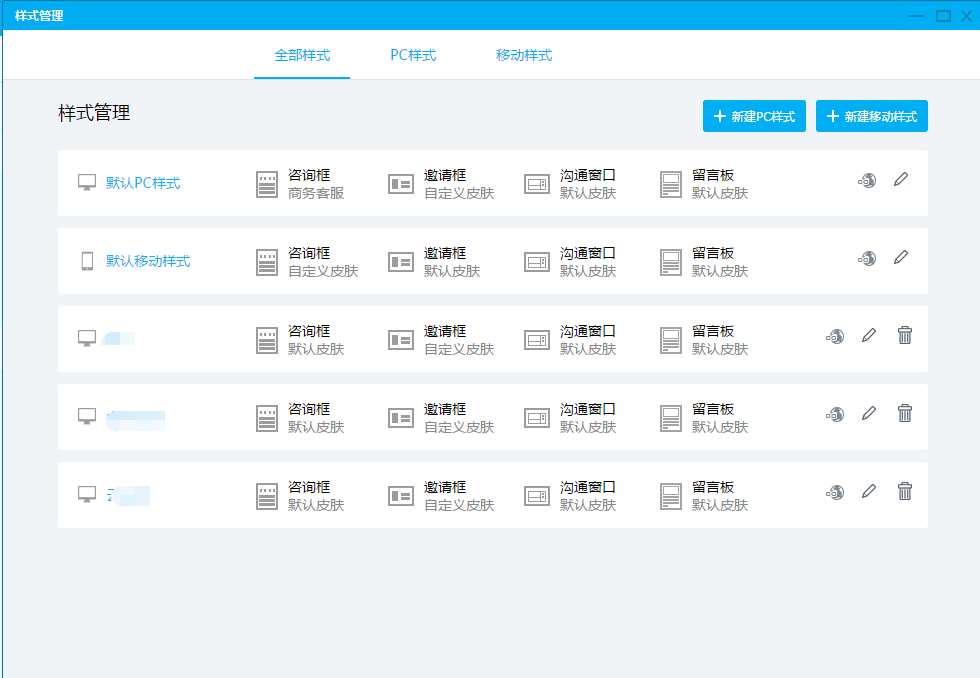Click the 新建PC样式 button

[x=754, y=116]
